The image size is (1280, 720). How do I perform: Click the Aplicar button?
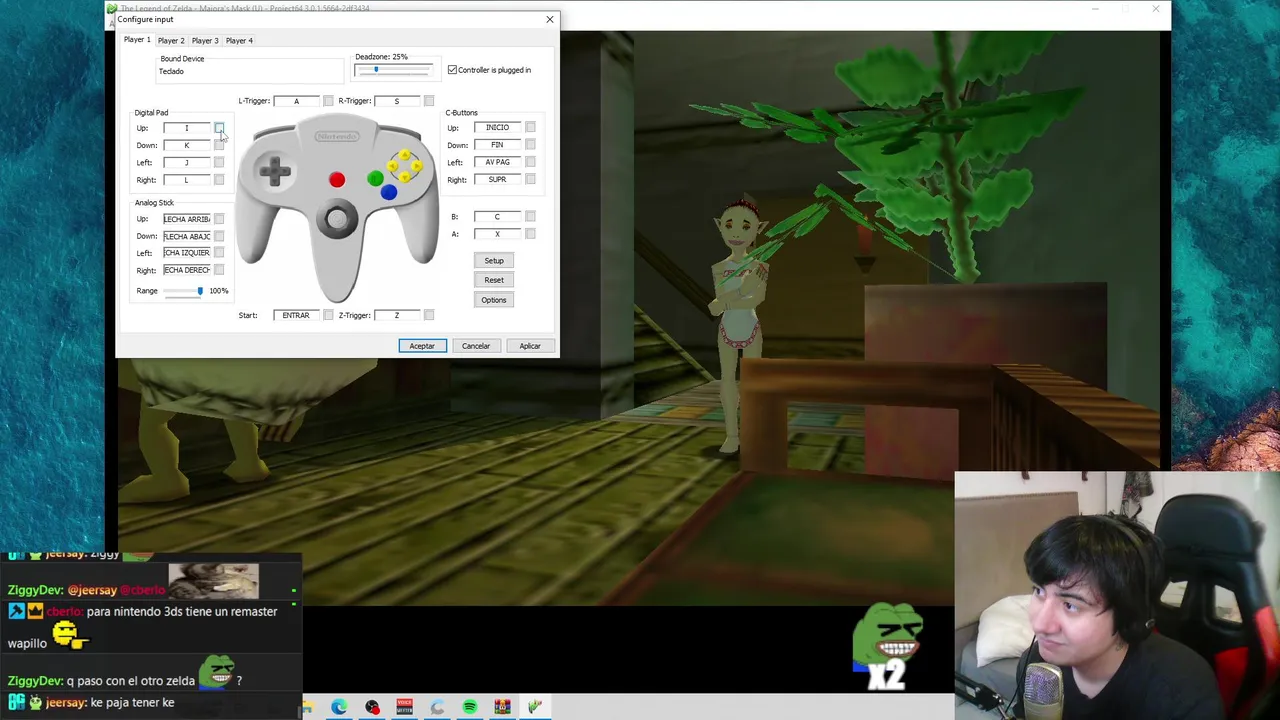pyautogui.click(x=530, y=346)
